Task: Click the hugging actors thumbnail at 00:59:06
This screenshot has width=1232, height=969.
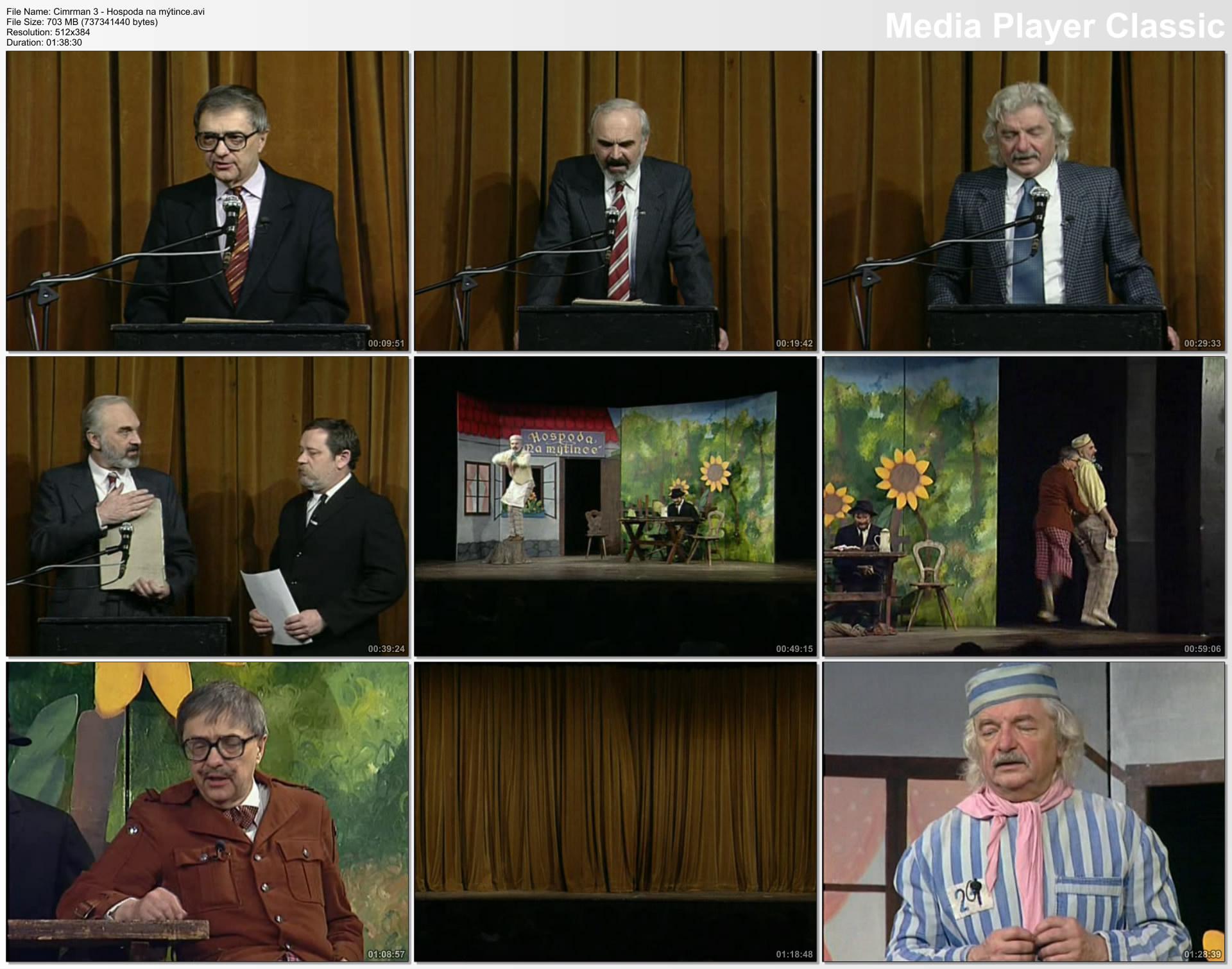Action: pyautogui.click(x=1023, y=506)
